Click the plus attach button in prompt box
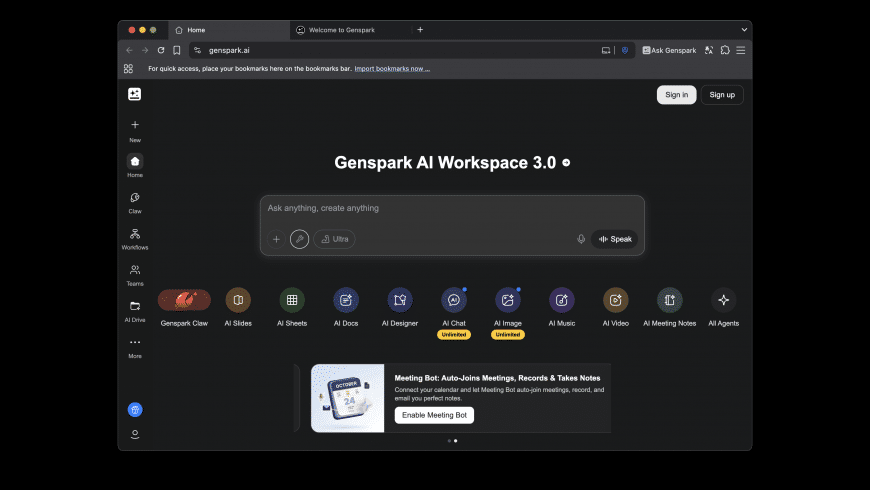The image size is (870, 490). [276, 239]
